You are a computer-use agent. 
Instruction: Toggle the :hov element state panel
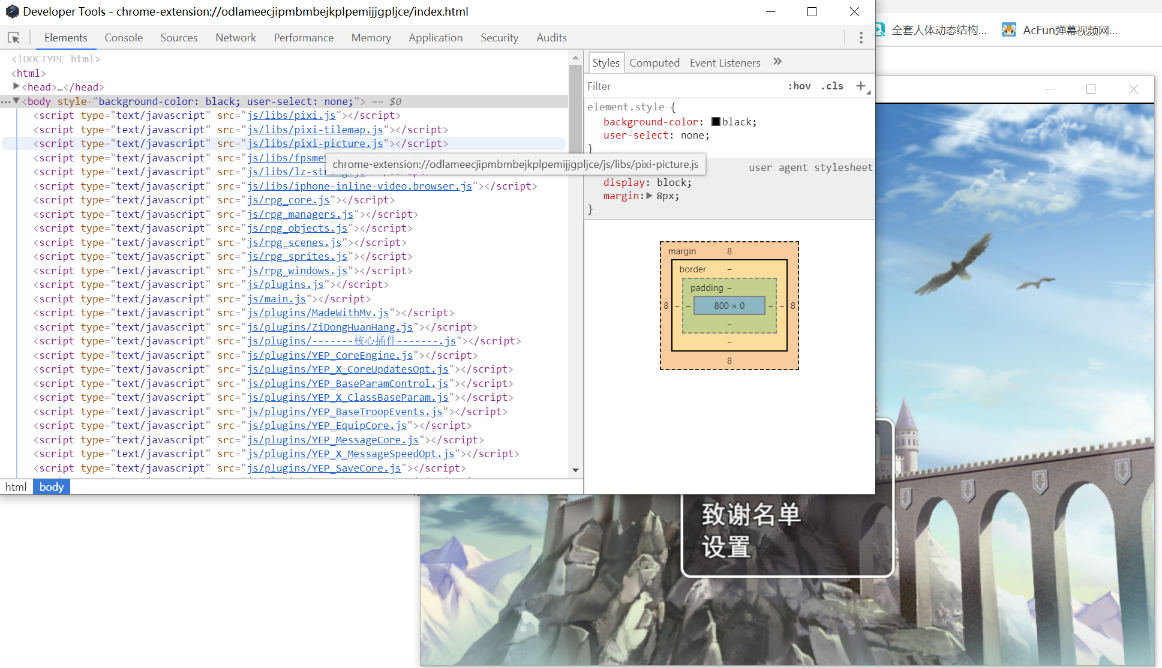800,86
